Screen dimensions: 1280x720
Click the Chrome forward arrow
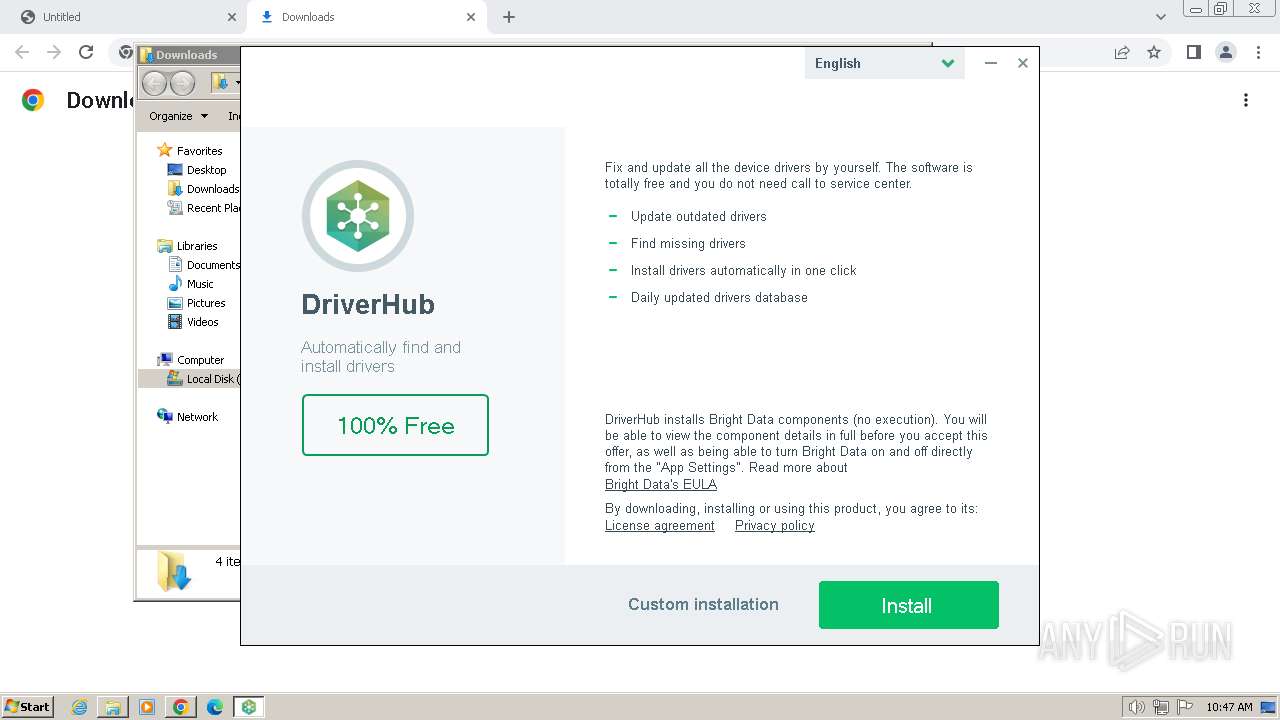pos(54,52)
